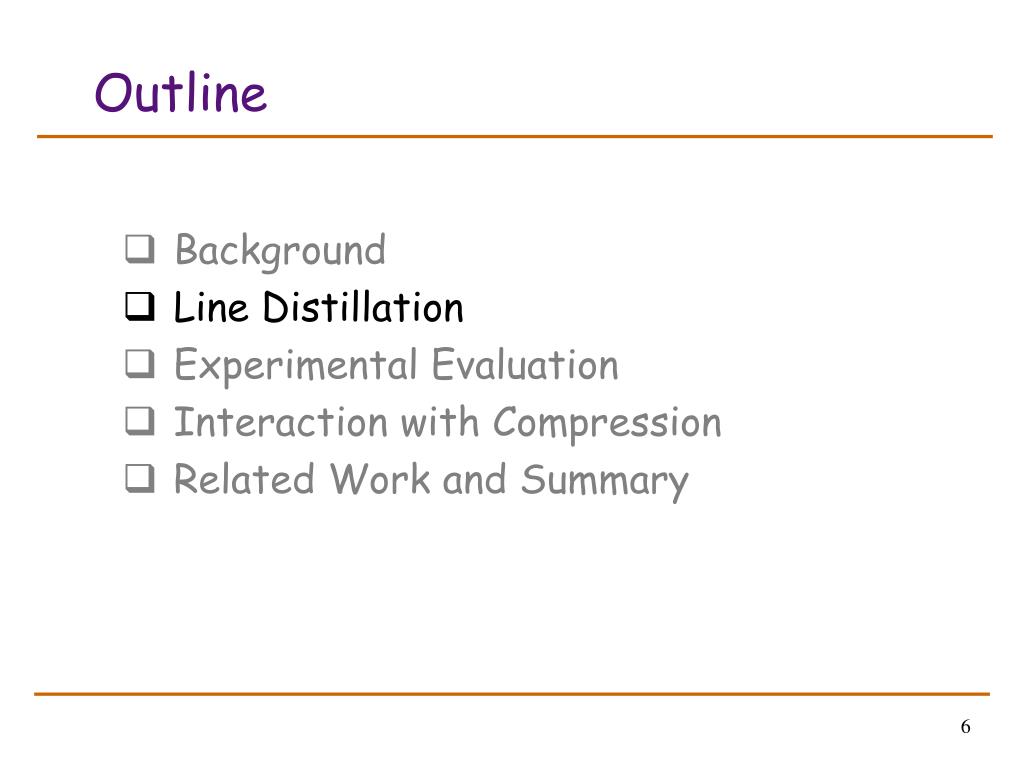The height and width of the screenshot is (768, 1024).
Task: Select the orange footer line above page number
Action: click(512, 694)
